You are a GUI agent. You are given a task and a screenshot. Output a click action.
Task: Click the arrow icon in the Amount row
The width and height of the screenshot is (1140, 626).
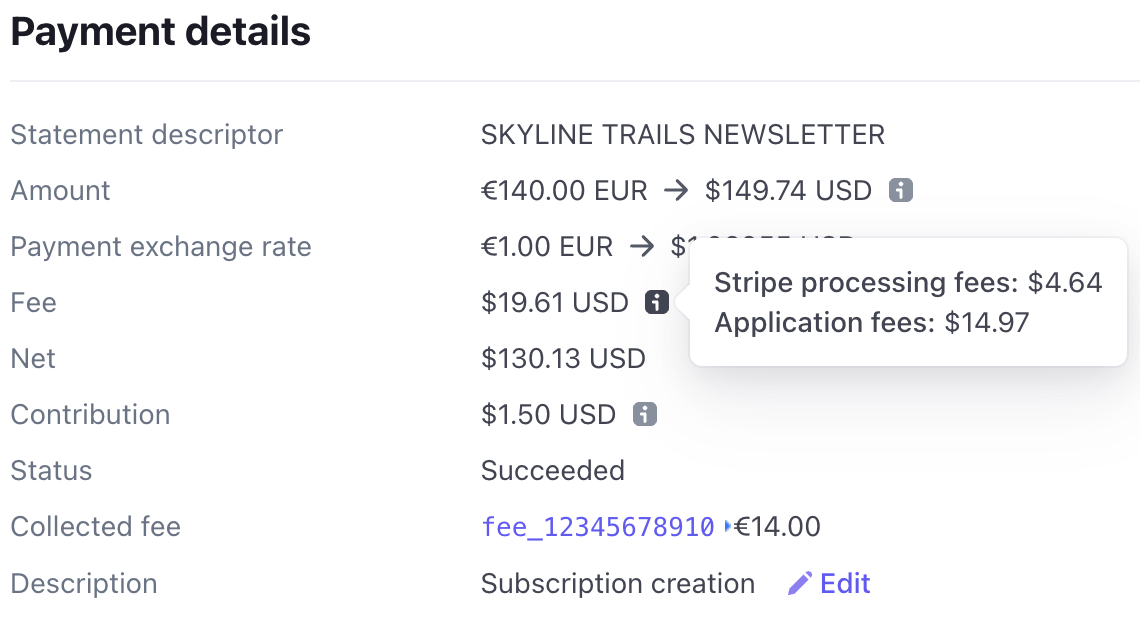click(x=675, y=190)
